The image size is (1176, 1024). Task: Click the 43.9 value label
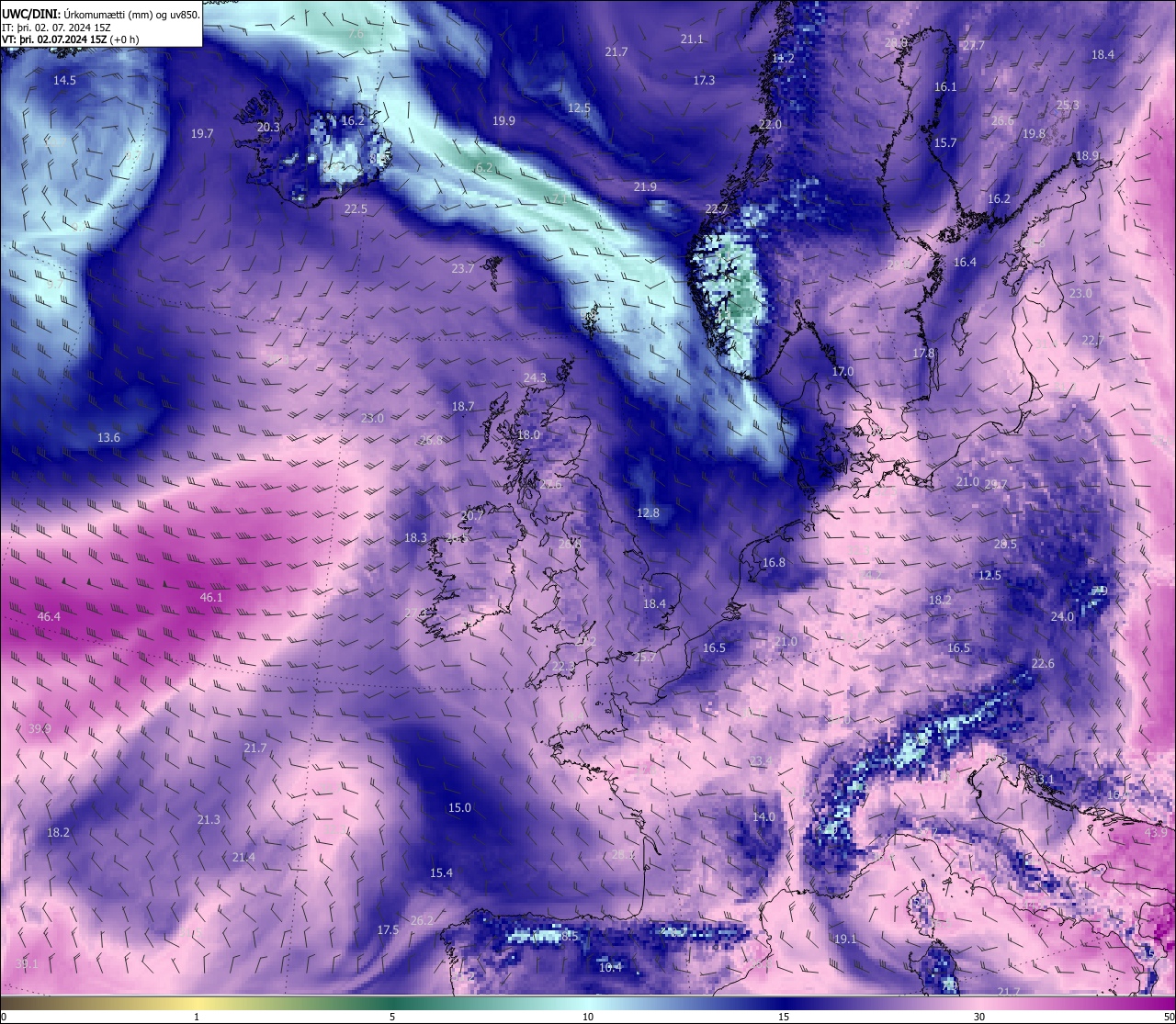pyautogui.click(x=1156, y=832)
